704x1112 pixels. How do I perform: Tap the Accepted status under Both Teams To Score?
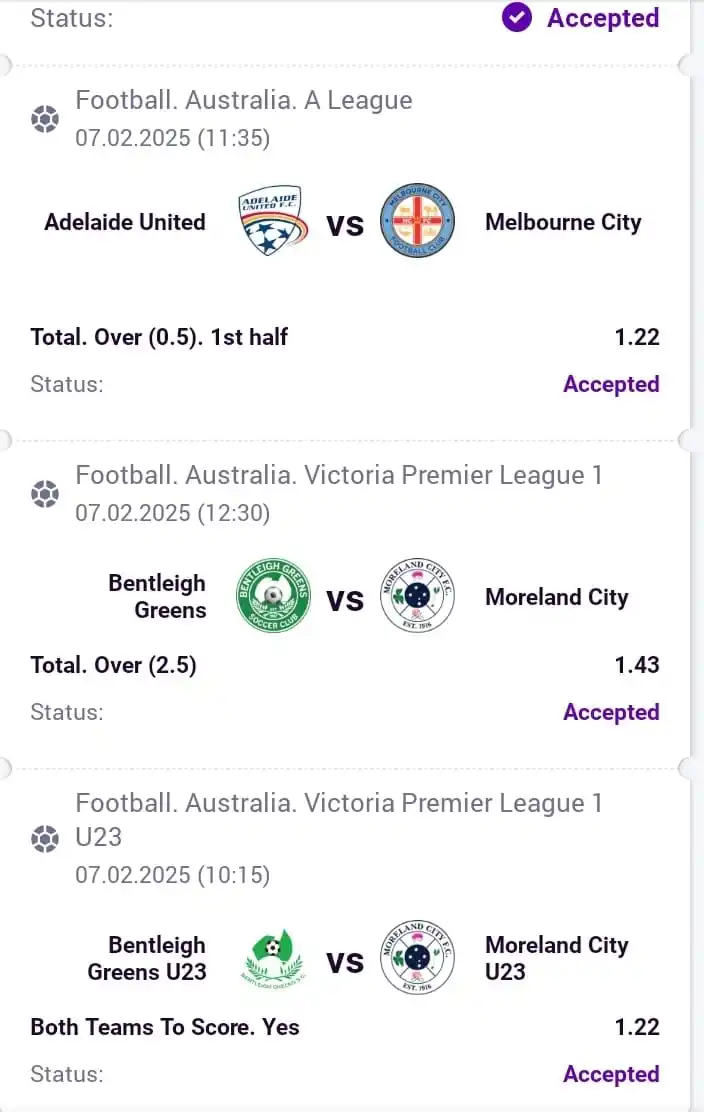click(x=611, y=1075)
